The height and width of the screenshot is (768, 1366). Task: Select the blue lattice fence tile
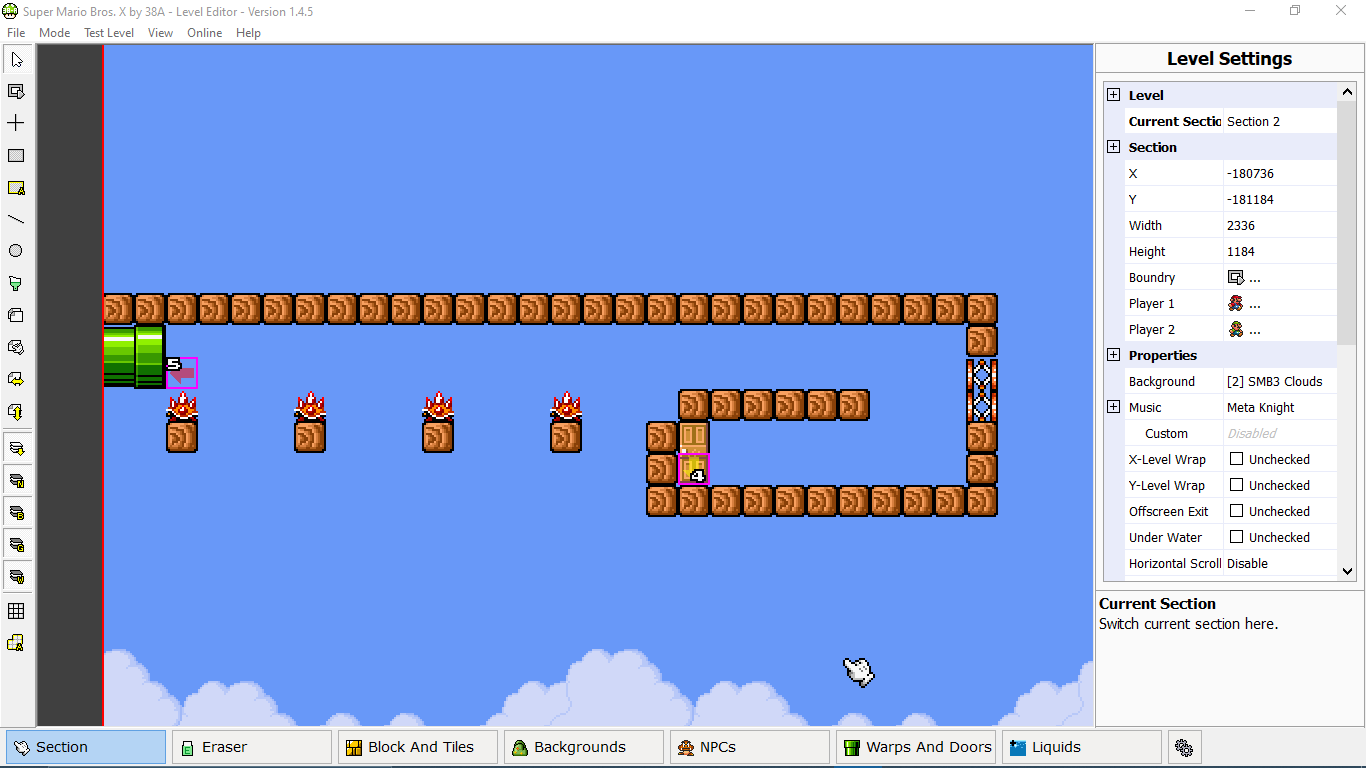click(x=982, y=389)
